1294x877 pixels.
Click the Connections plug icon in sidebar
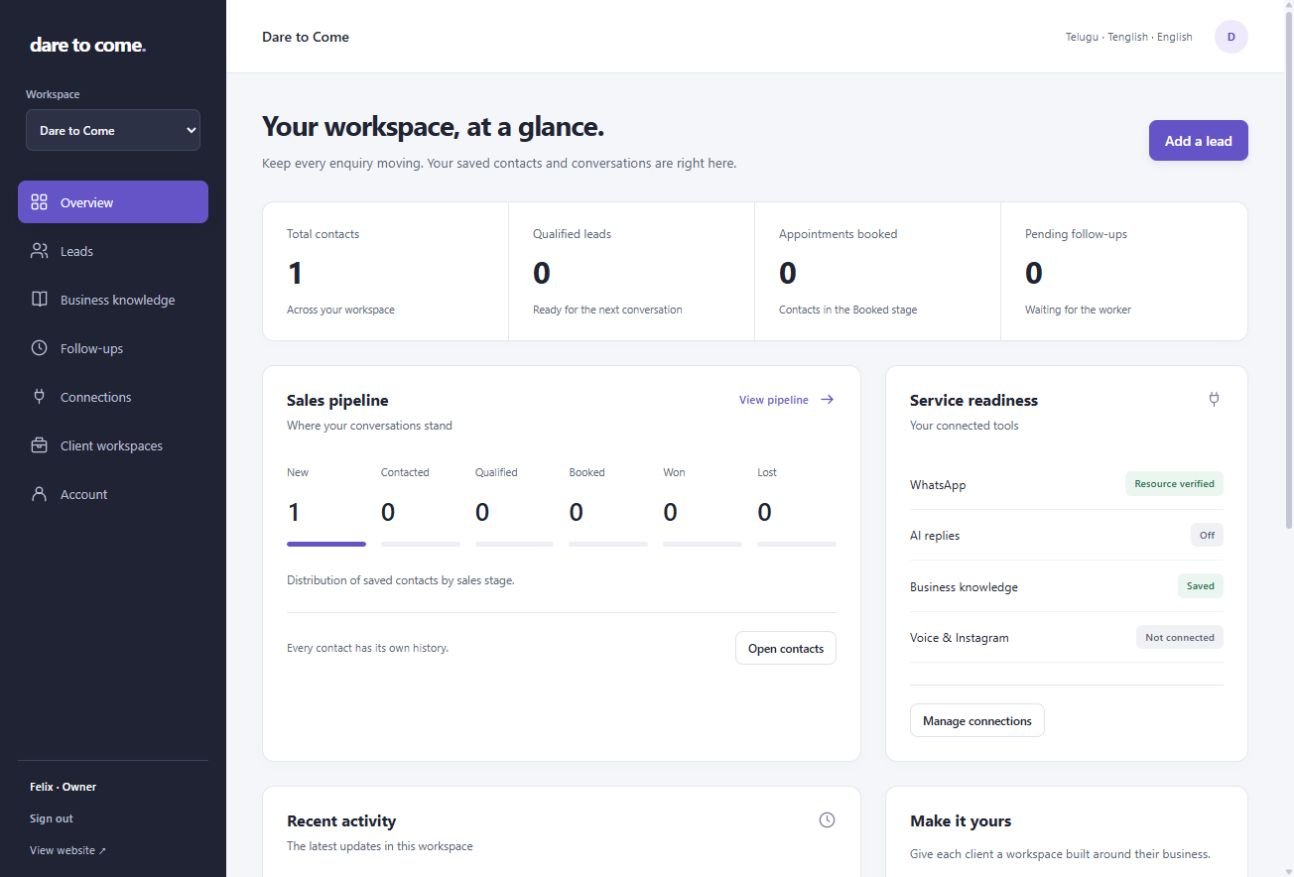pyautogui.click(x=39, y=397)
